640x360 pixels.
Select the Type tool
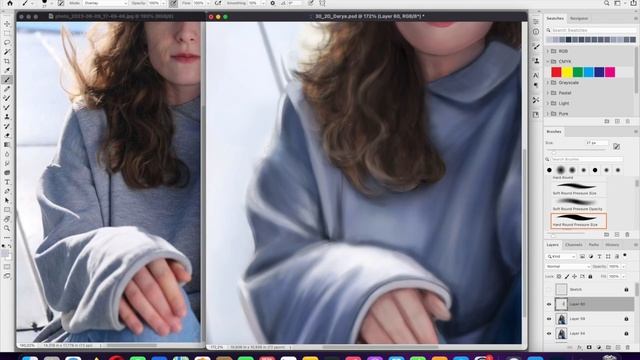(x=7, y=182)
